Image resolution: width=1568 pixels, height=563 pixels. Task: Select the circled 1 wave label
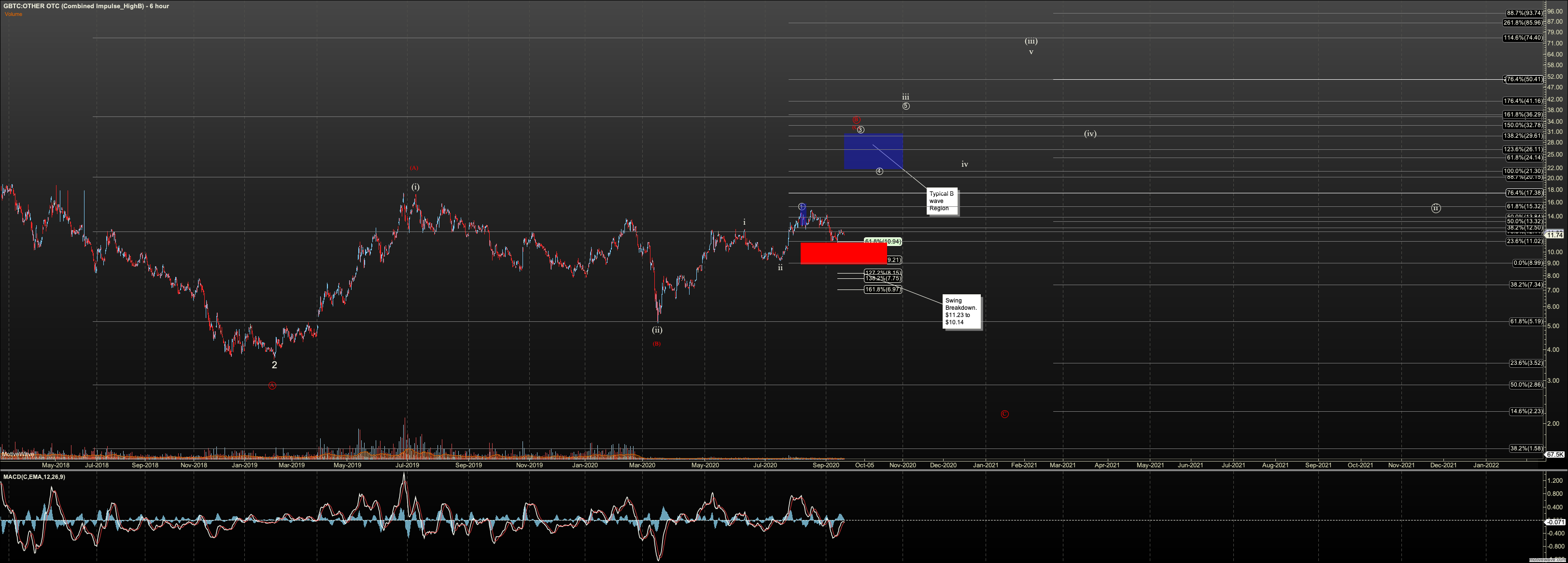coord(802,206)
